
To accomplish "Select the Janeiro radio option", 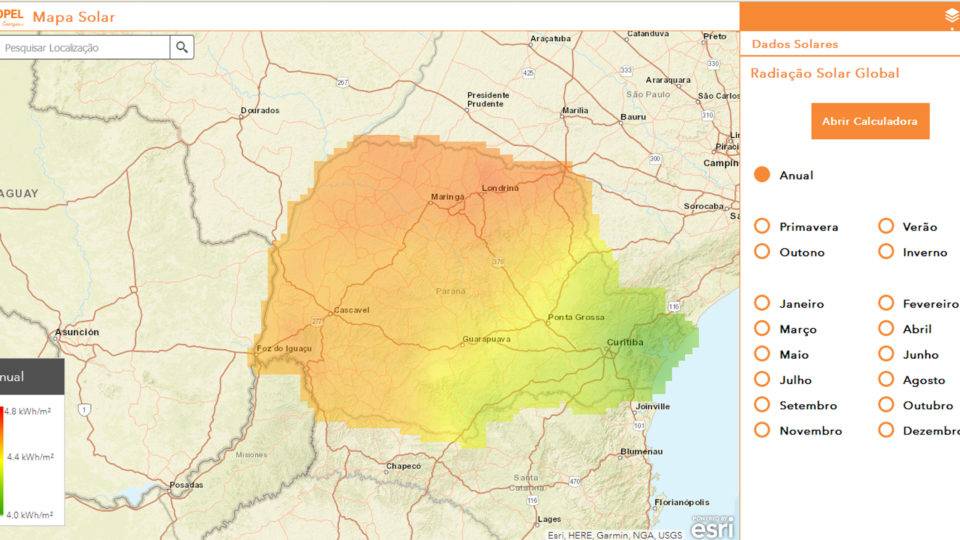I will [x=762, y=303].
